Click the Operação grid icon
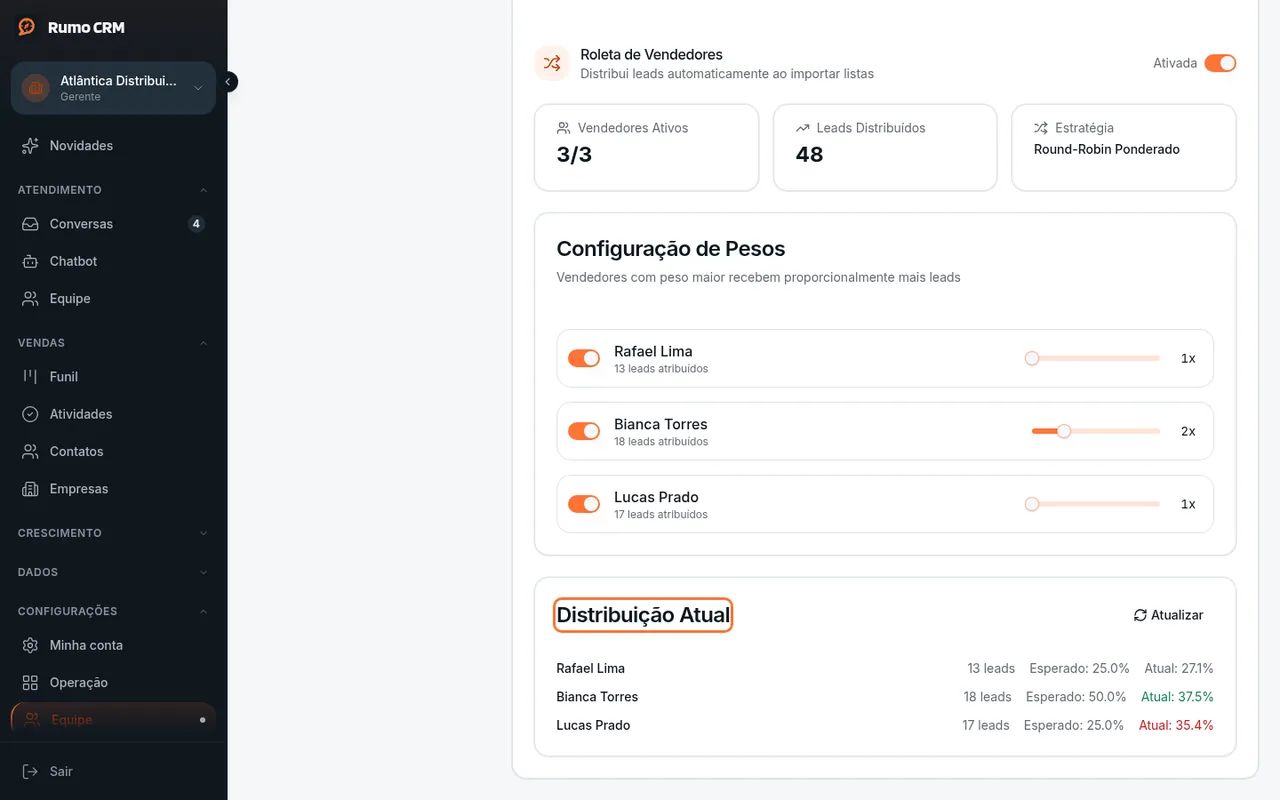The height and width of the screenshot is (800, 1280). 30,682
